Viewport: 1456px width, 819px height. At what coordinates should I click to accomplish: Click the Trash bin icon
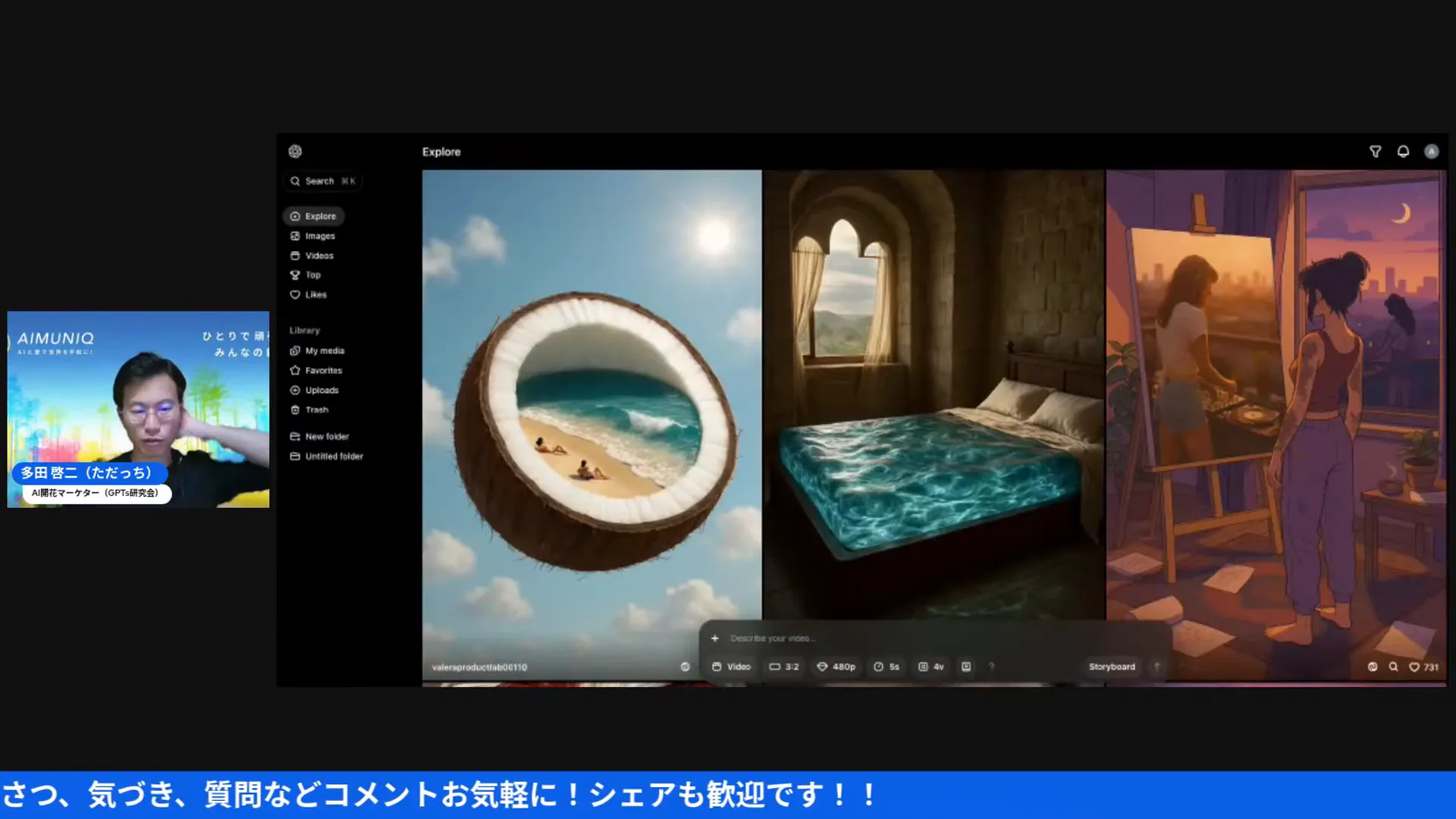[x=295, y=409]
